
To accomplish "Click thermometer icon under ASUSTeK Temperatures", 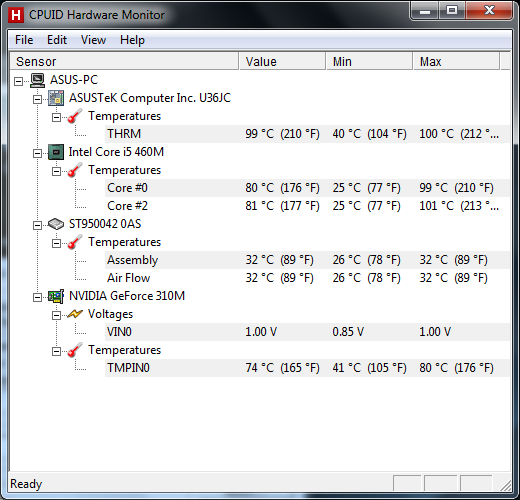I will pyautogui.click(x=75, y=116).
